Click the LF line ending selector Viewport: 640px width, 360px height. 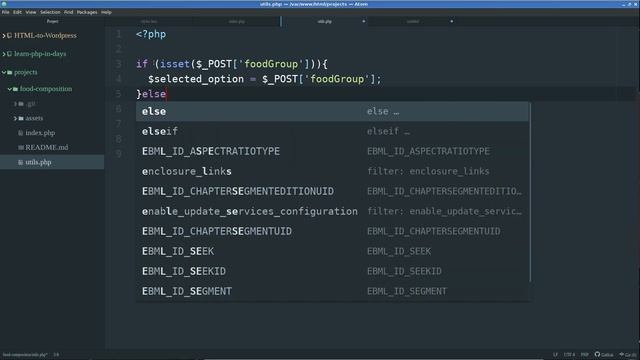pyautogui.click(x=555, y=355)
